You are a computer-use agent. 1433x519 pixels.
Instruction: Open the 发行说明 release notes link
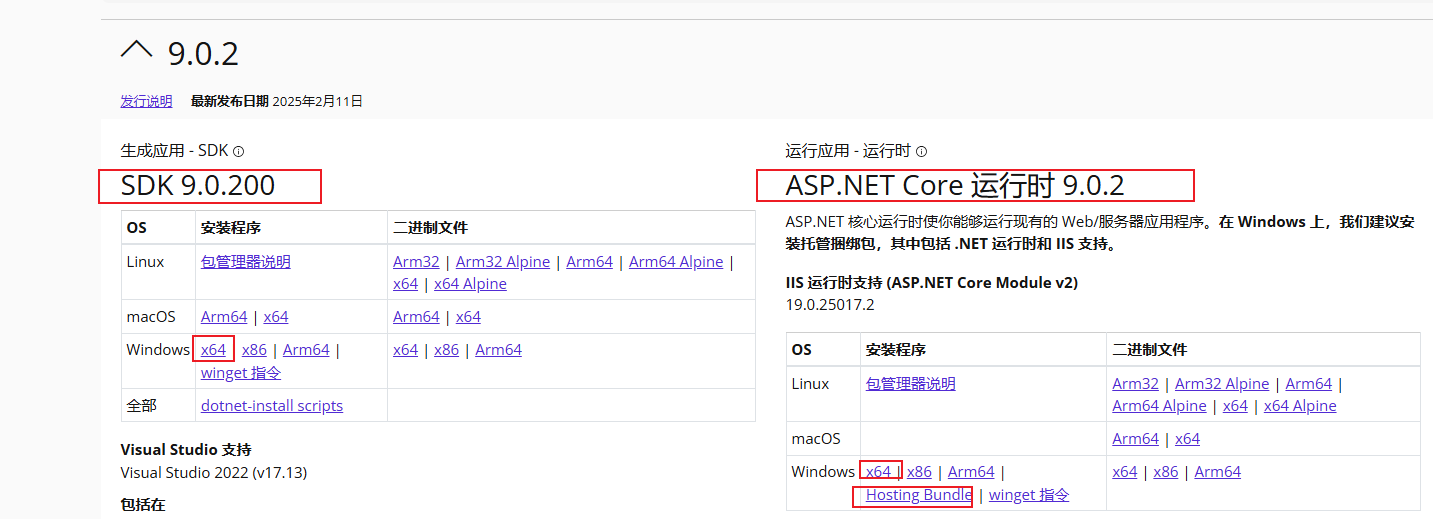(x=146, y=101)
